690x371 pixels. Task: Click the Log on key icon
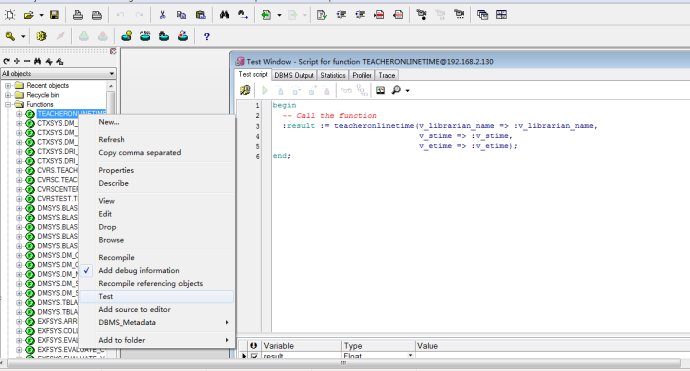(x=11, y=37)
